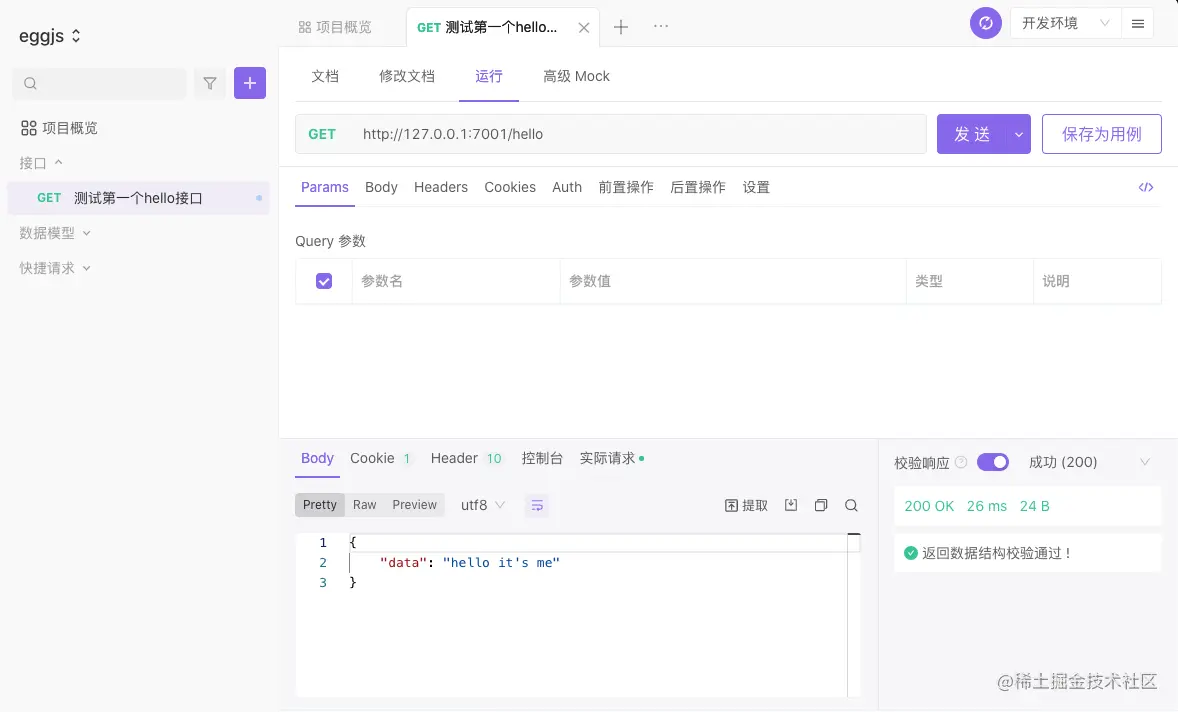This screenshot has width=1178, height=712.
Task: Select Raw view mode
Action: 364,505
